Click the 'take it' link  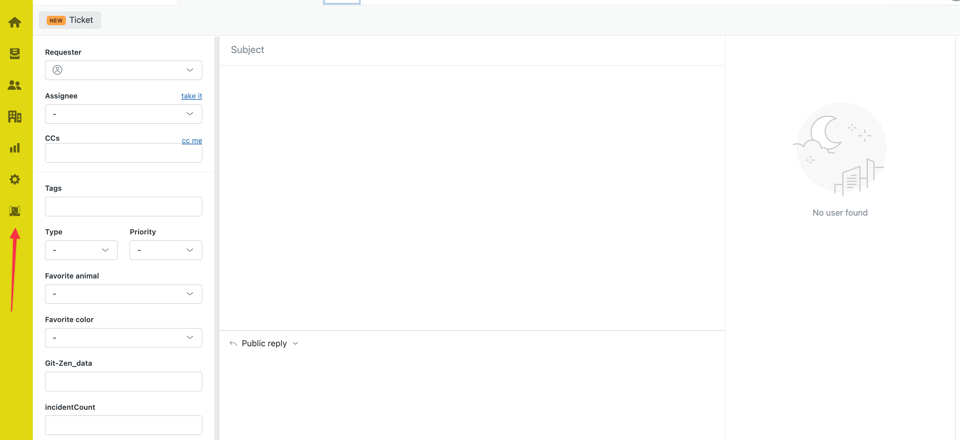point(191,96)
